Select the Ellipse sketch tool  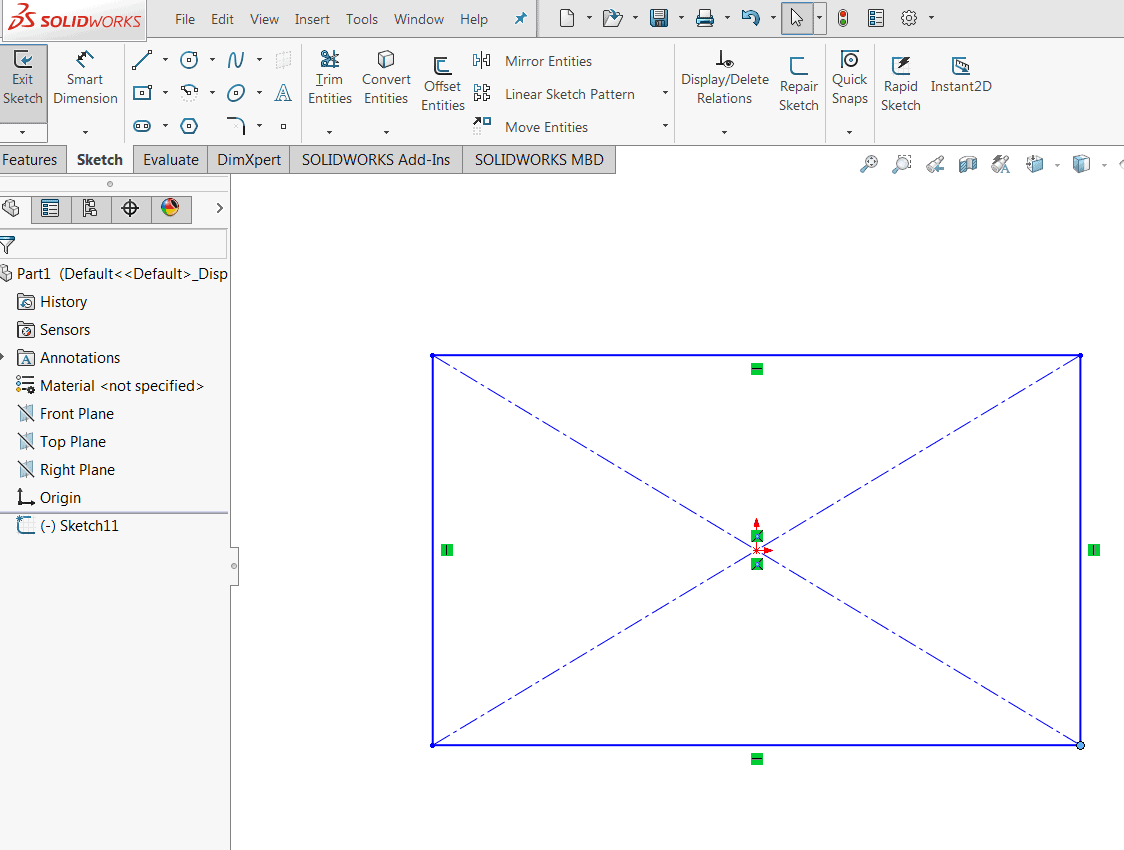[x=236, y=92]
